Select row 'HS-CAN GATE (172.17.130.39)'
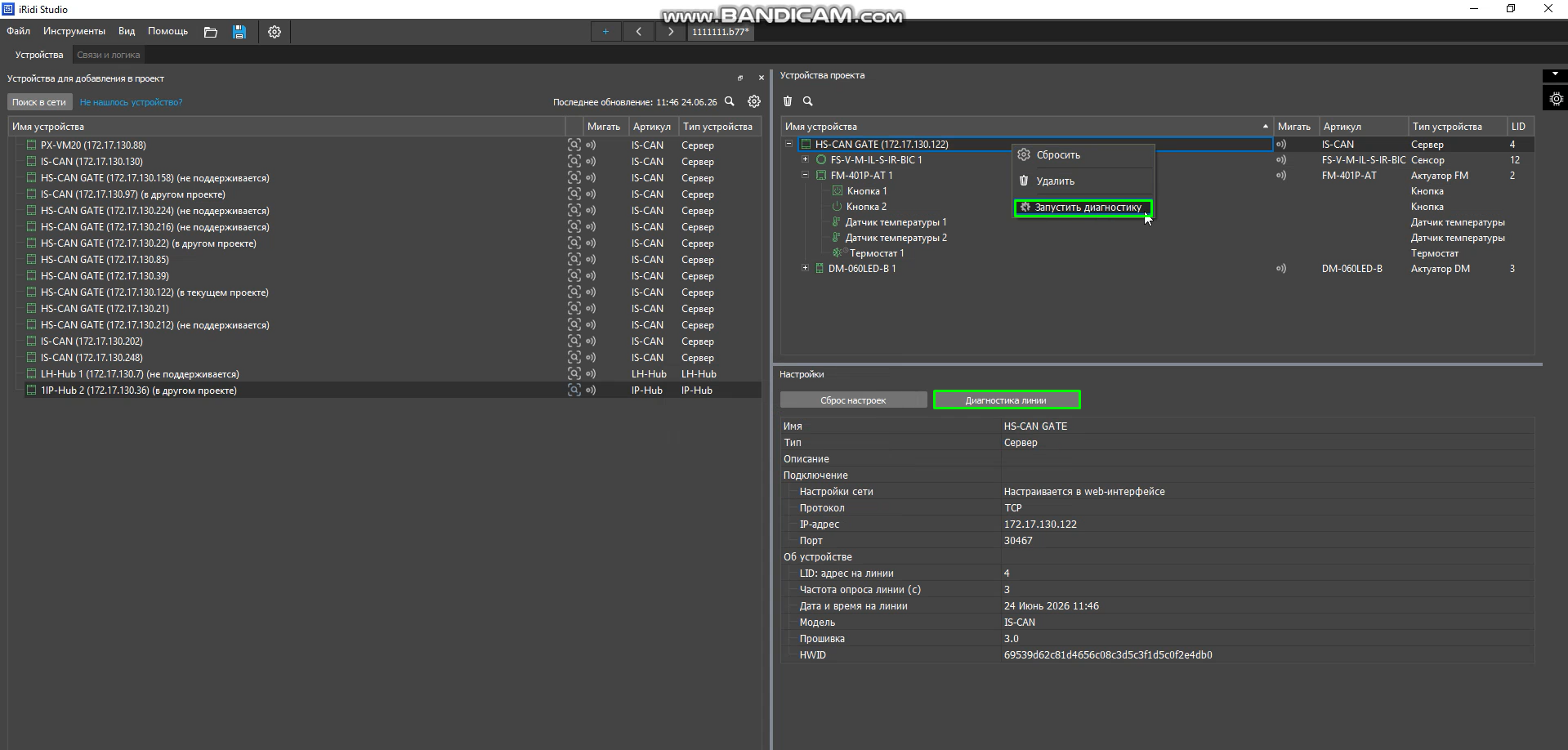Screen dimensions: 1568x750 click(x=384, y=276)
